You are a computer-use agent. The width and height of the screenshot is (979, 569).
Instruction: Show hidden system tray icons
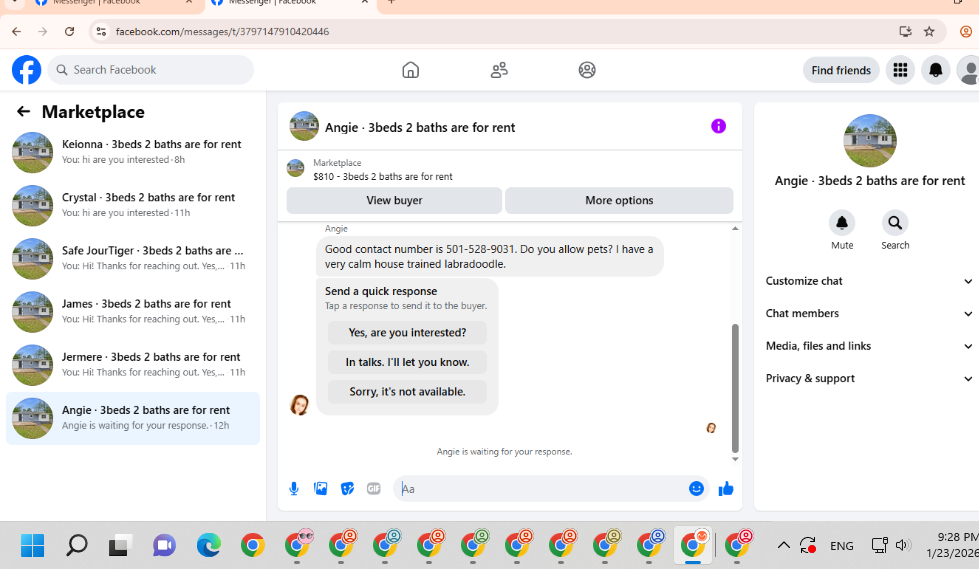783,545
